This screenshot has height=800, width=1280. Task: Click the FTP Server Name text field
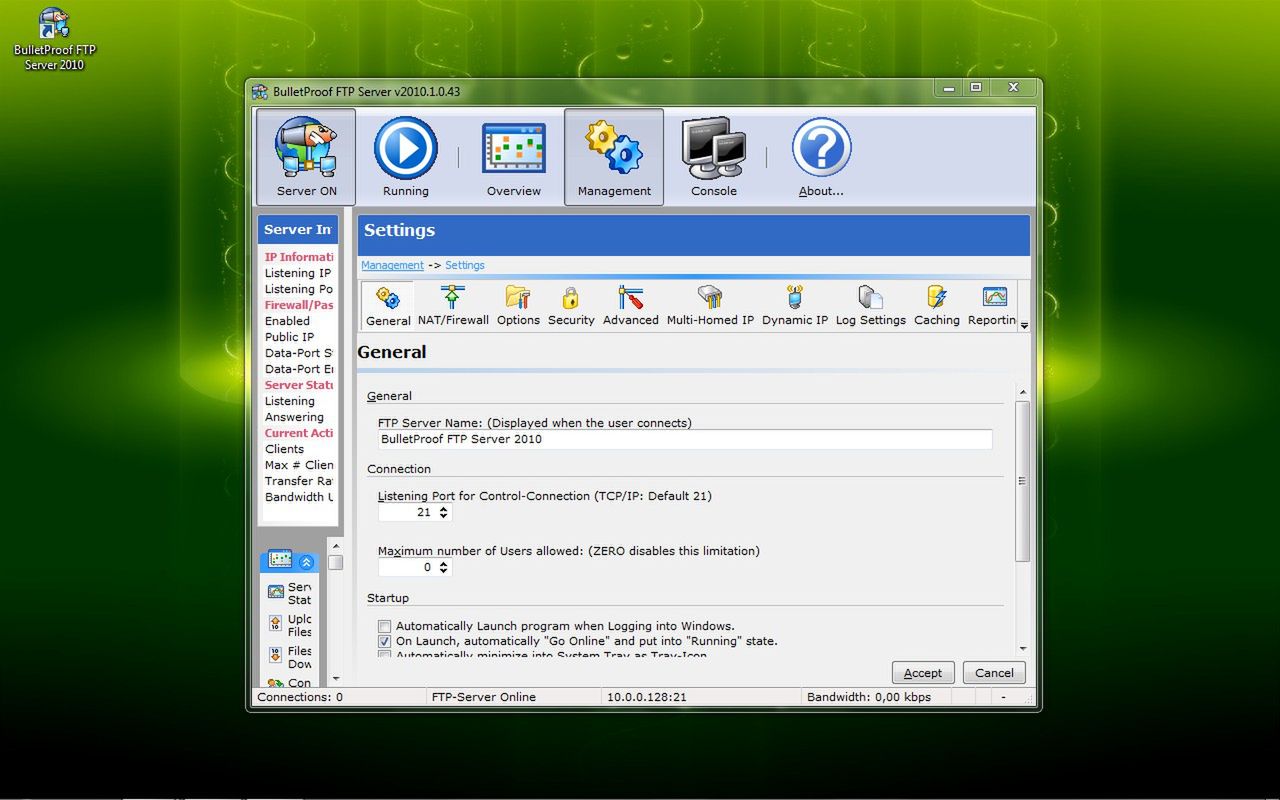tap(685, 439)
